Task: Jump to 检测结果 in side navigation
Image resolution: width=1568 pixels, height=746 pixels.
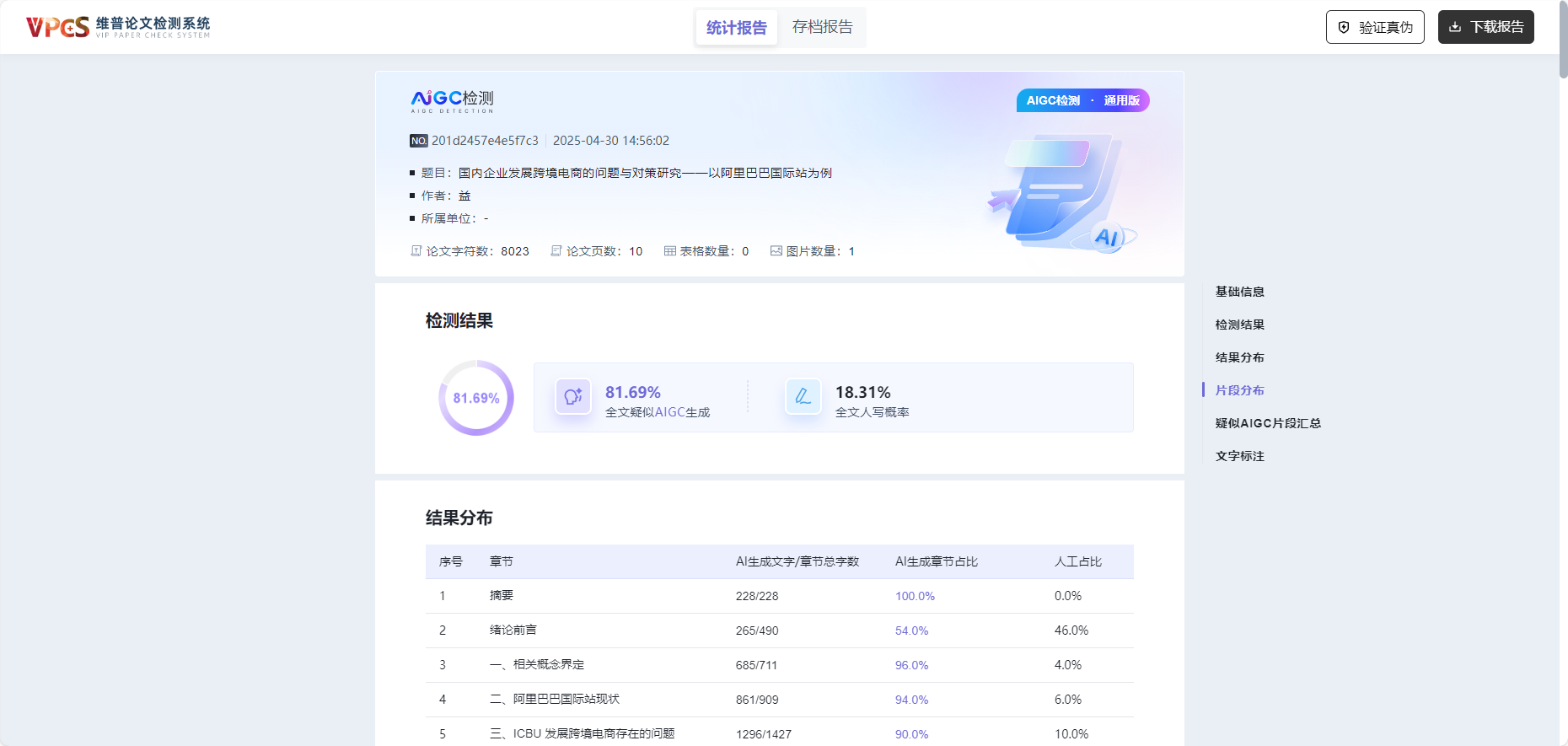Action: point(1240,325)
